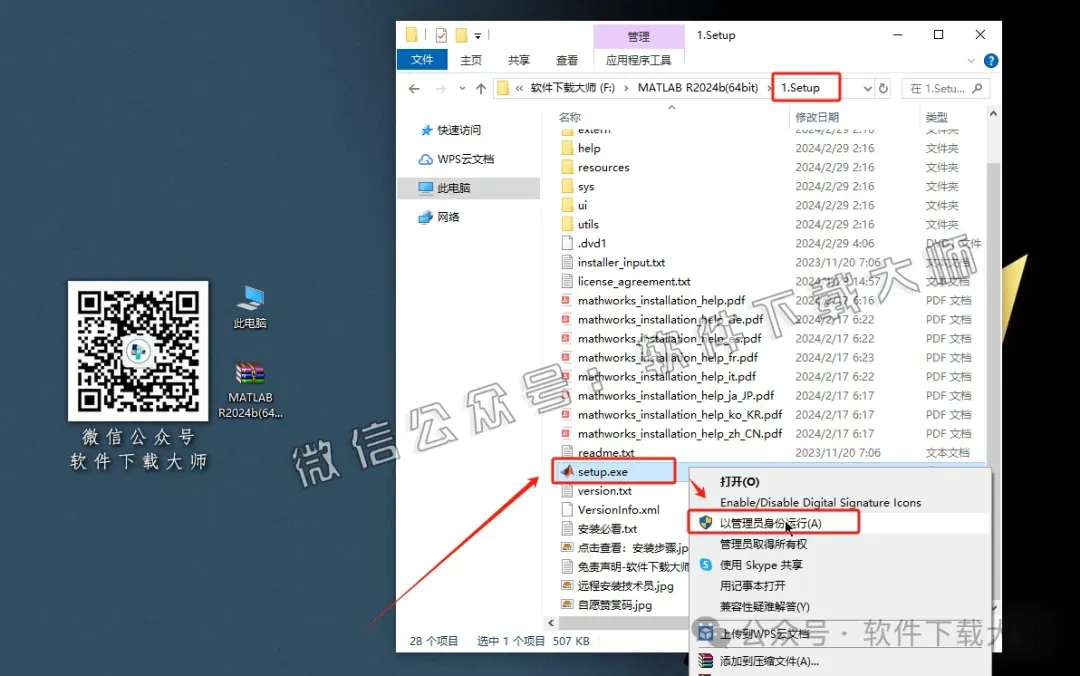Open the 共享 ribbon tab
1080x676 pixels.
[x=519, y=61]
